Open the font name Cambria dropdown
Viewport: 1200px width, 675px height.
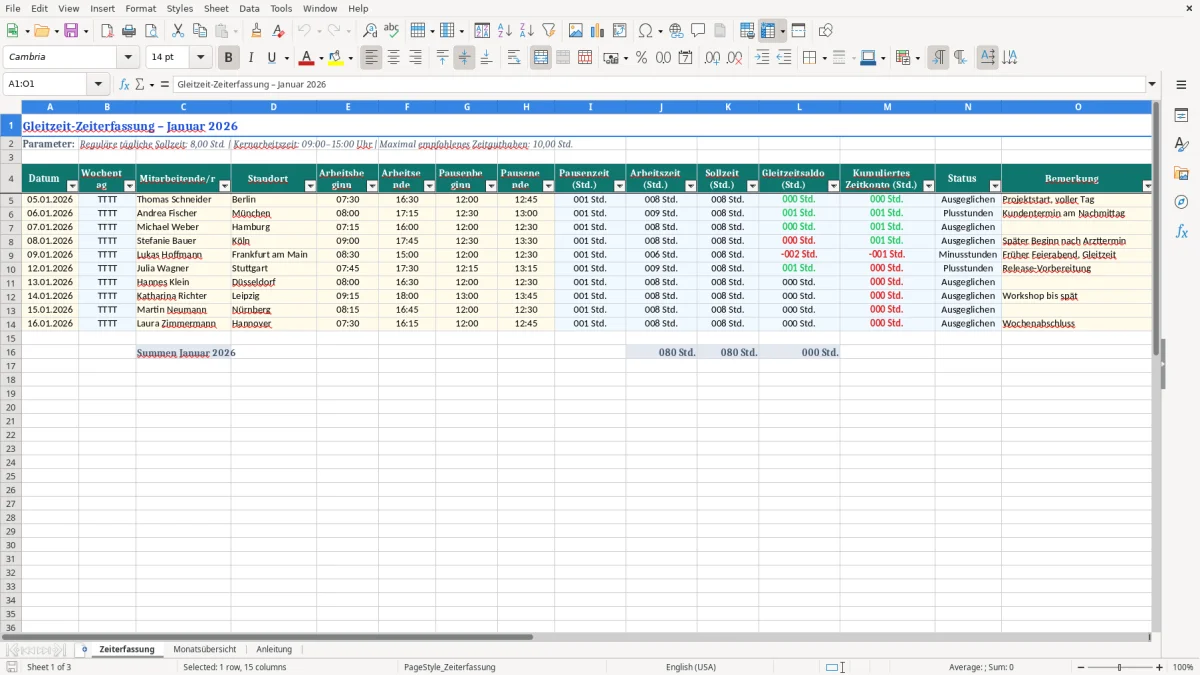(x=128, y=58)
